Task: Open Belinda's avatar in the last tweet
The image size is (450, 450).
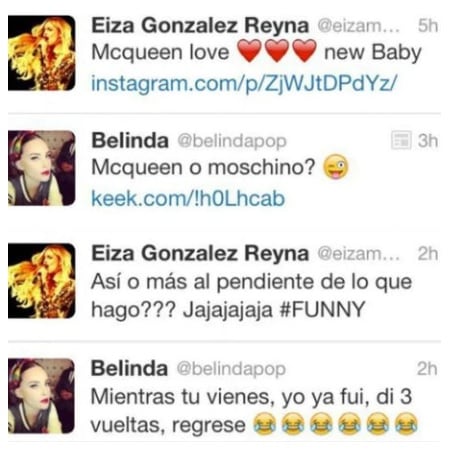Action: [x=42, y=396]
